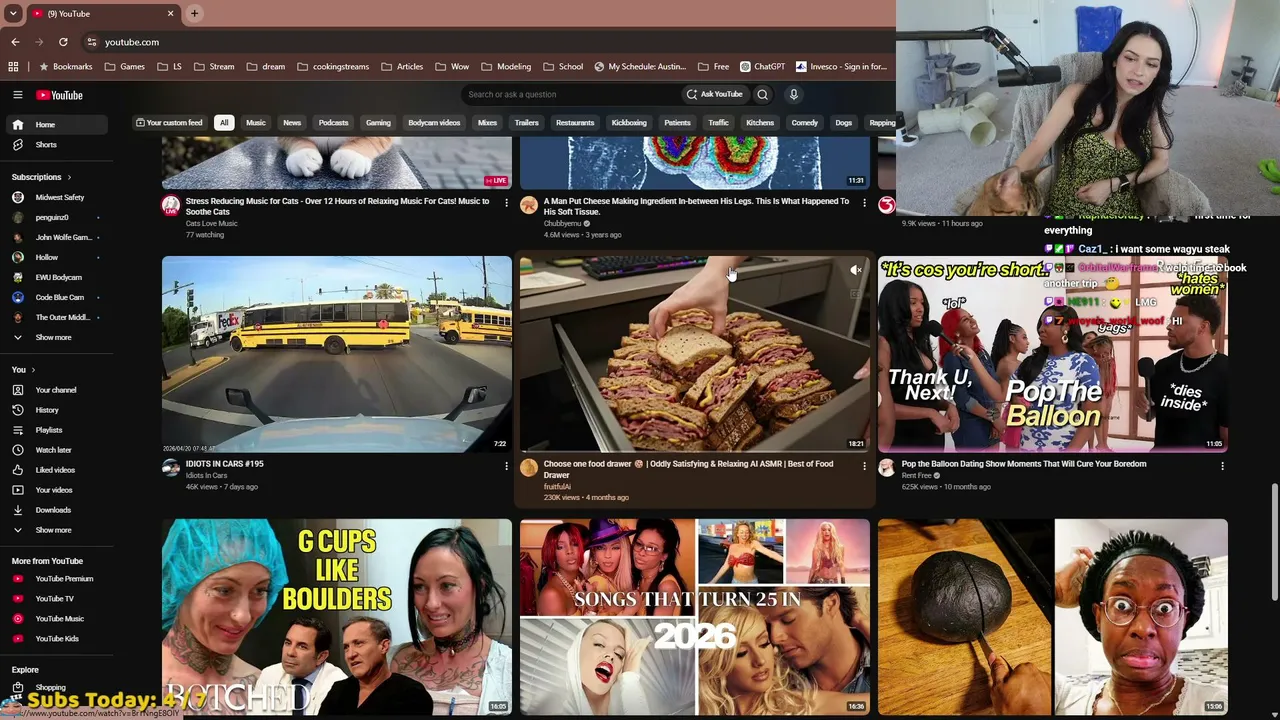Click the site information icon in address bar

[x=91, y=42]
